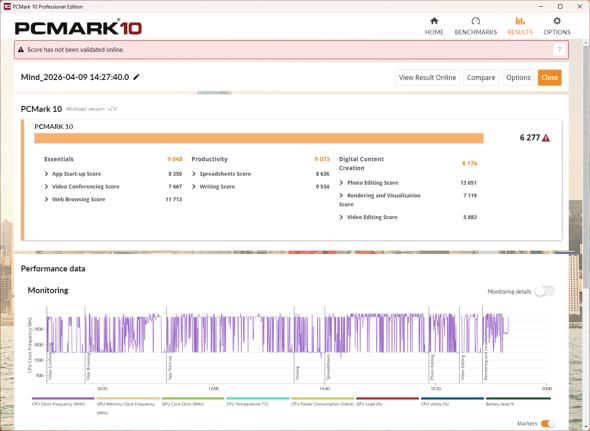Click the pencil icon to rename result
This screenshot has height=431, width=590.
pyautogui.click(x=137, y=77)
